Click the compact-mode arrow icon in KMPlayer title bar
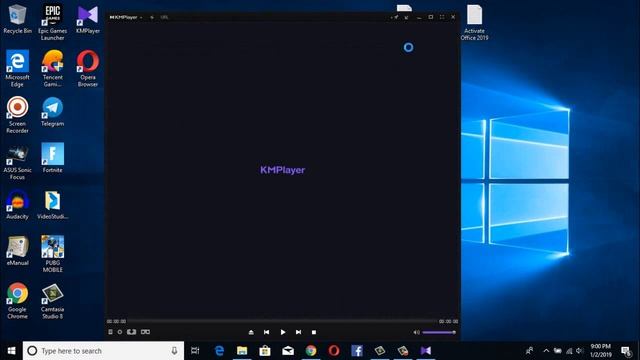 click(407, 17)
